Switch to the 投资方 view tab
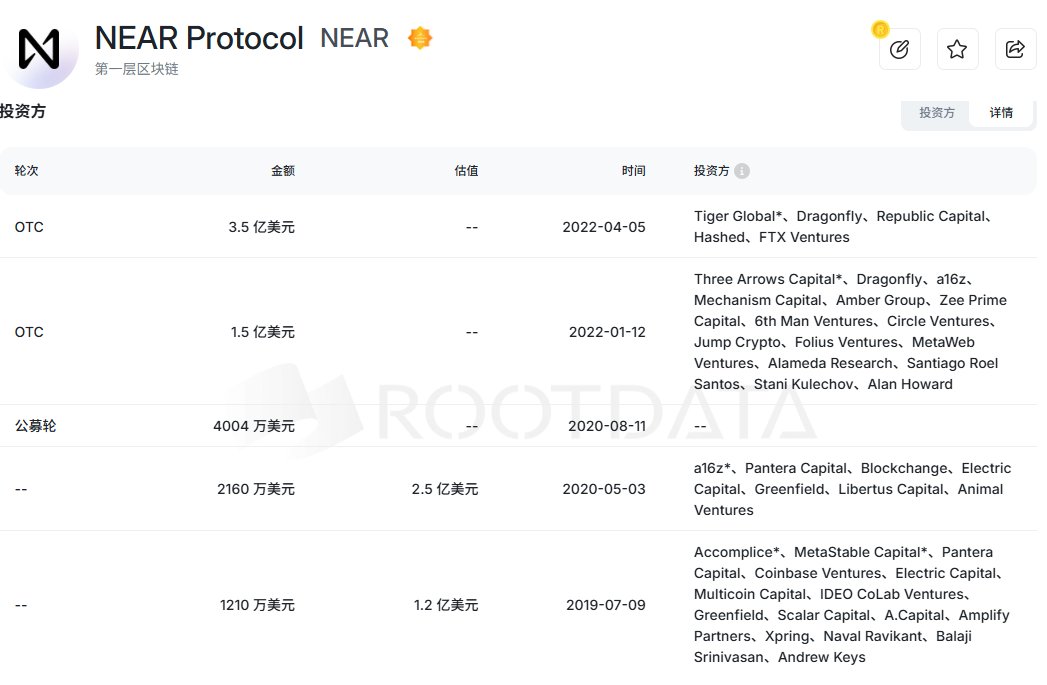Viewport: 1047px width, 685px height. [937, 113]
